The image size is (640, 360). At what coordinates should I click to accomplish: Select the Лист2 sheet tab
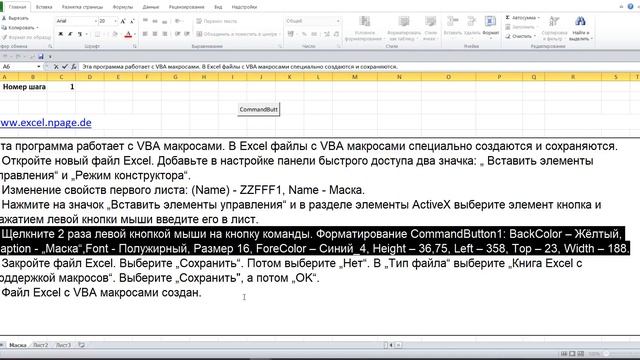[x=40, y=345]
